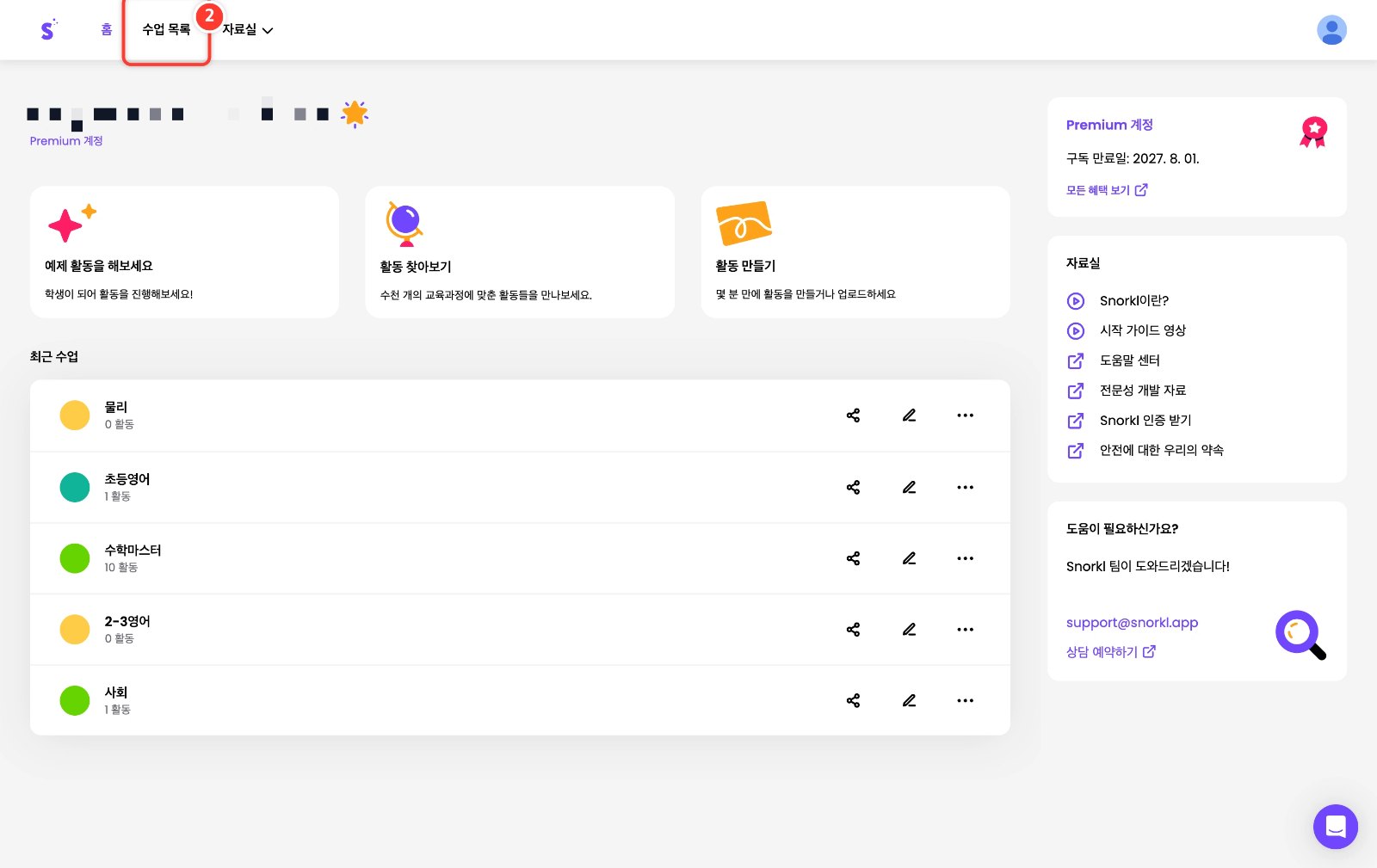Open the 2-3영어 class title
This screenshot has height=868, width=1377.
[x=127, y=622]
